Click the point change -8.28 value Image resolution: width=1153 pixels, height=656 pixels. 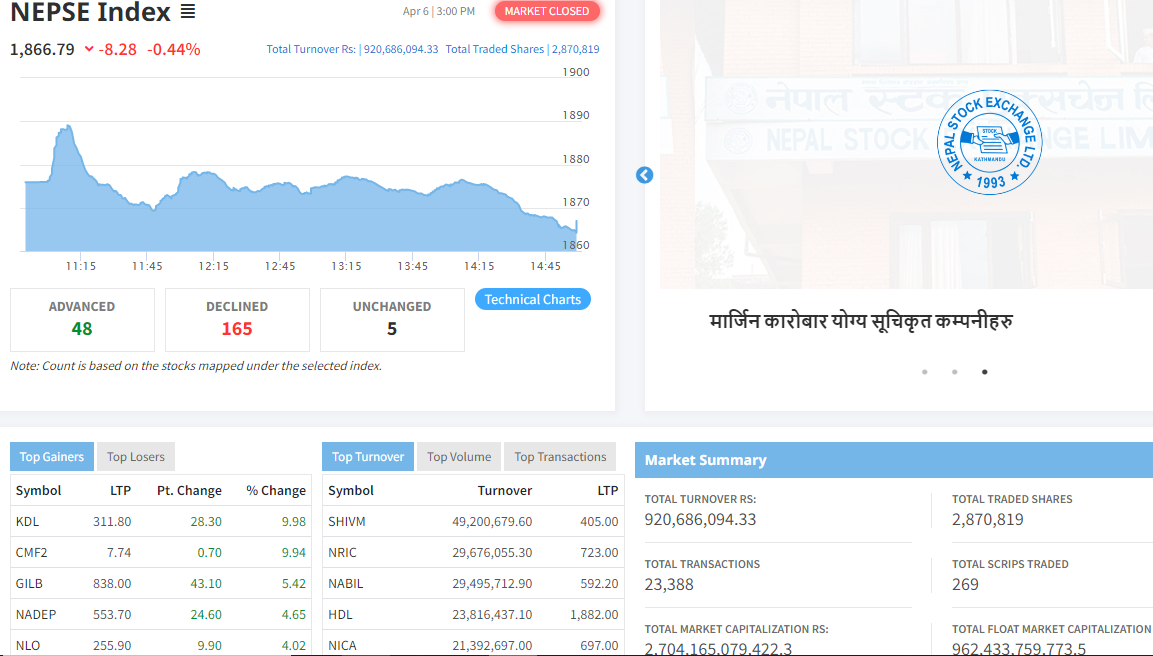(x=118, y=49)
